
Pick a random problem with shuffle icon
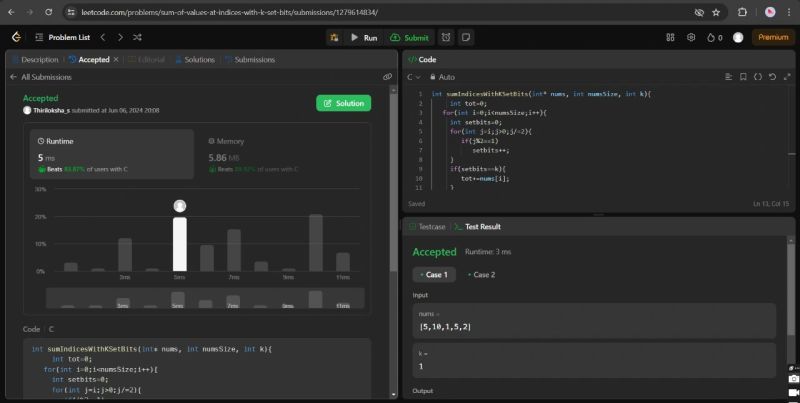[137, 37]
